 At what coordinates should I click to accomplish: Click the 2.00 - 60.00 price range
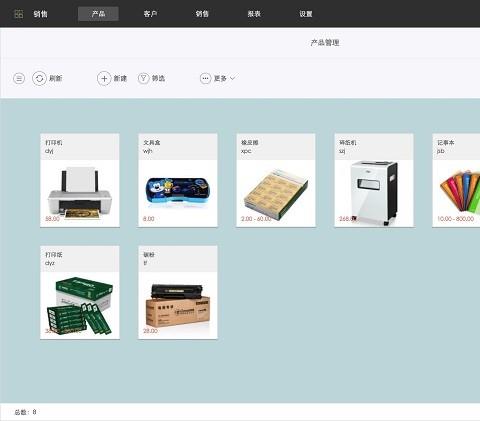[x=256, y=219]
